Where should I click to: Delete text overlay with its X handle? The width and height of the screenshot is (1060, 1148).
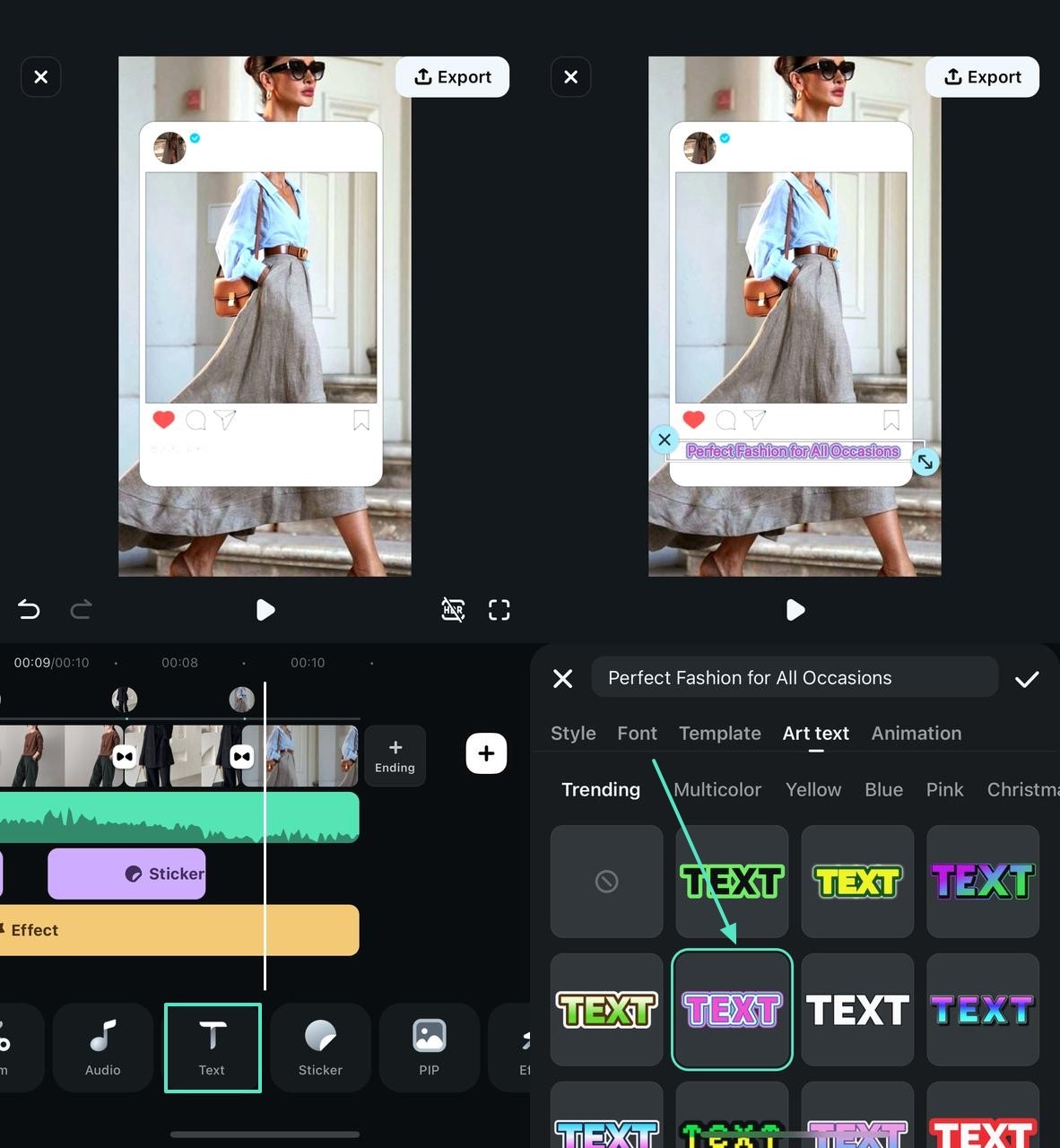click(665, 439)
